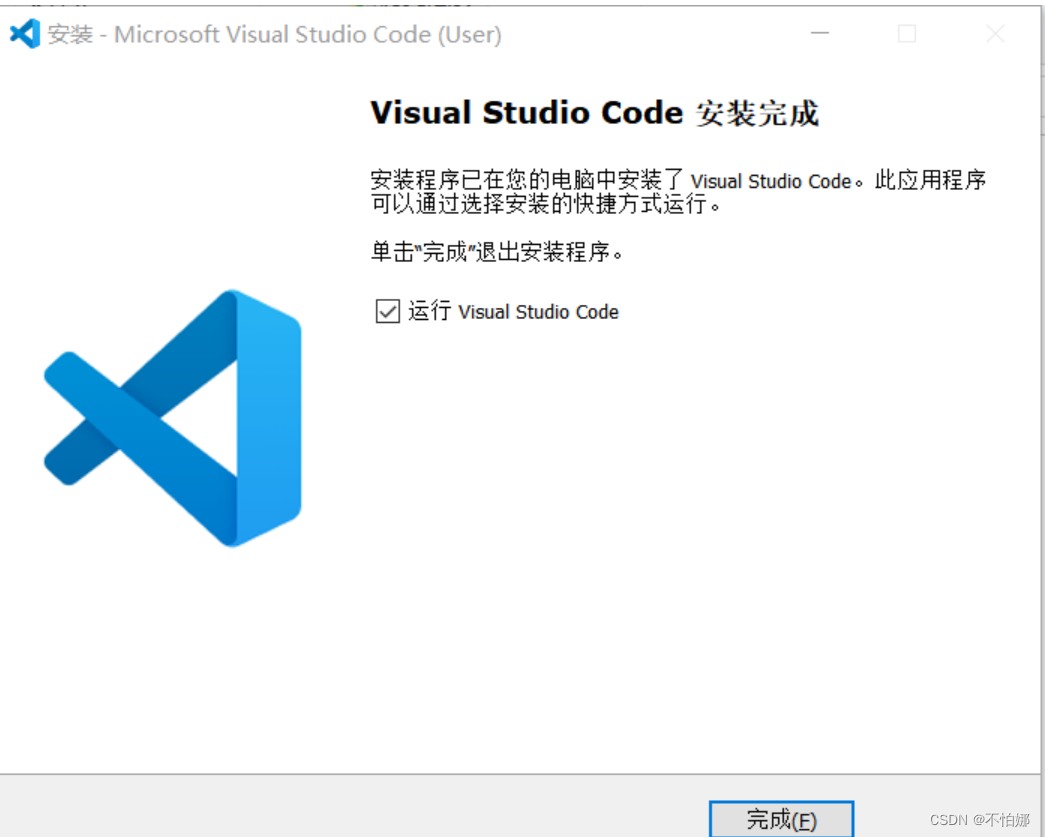The height and width of the screenshot is (837, 1045).
Task: Select the 'Visual Studio Code 安装完成' heading
Action: [594, 113]
